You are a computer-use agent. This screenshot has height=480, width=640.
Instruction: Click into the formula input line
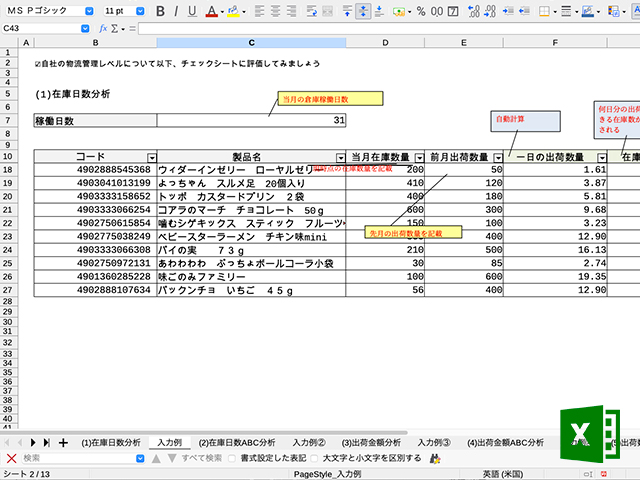(x=389, y=28)
